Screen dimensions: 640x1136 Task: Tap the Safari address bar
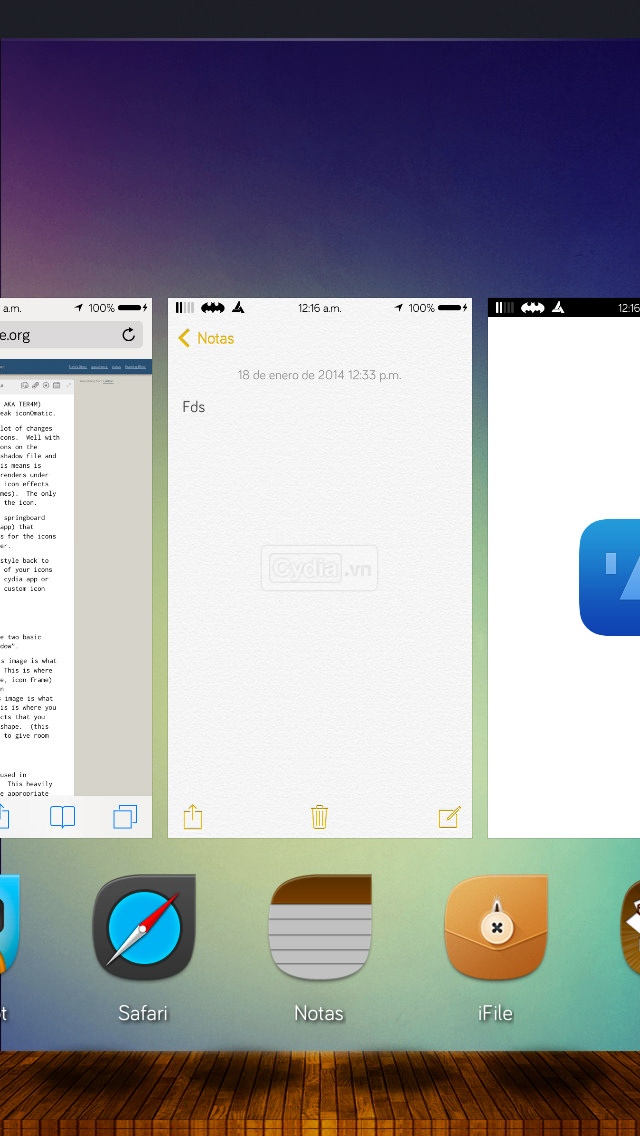tap(71, 335)
